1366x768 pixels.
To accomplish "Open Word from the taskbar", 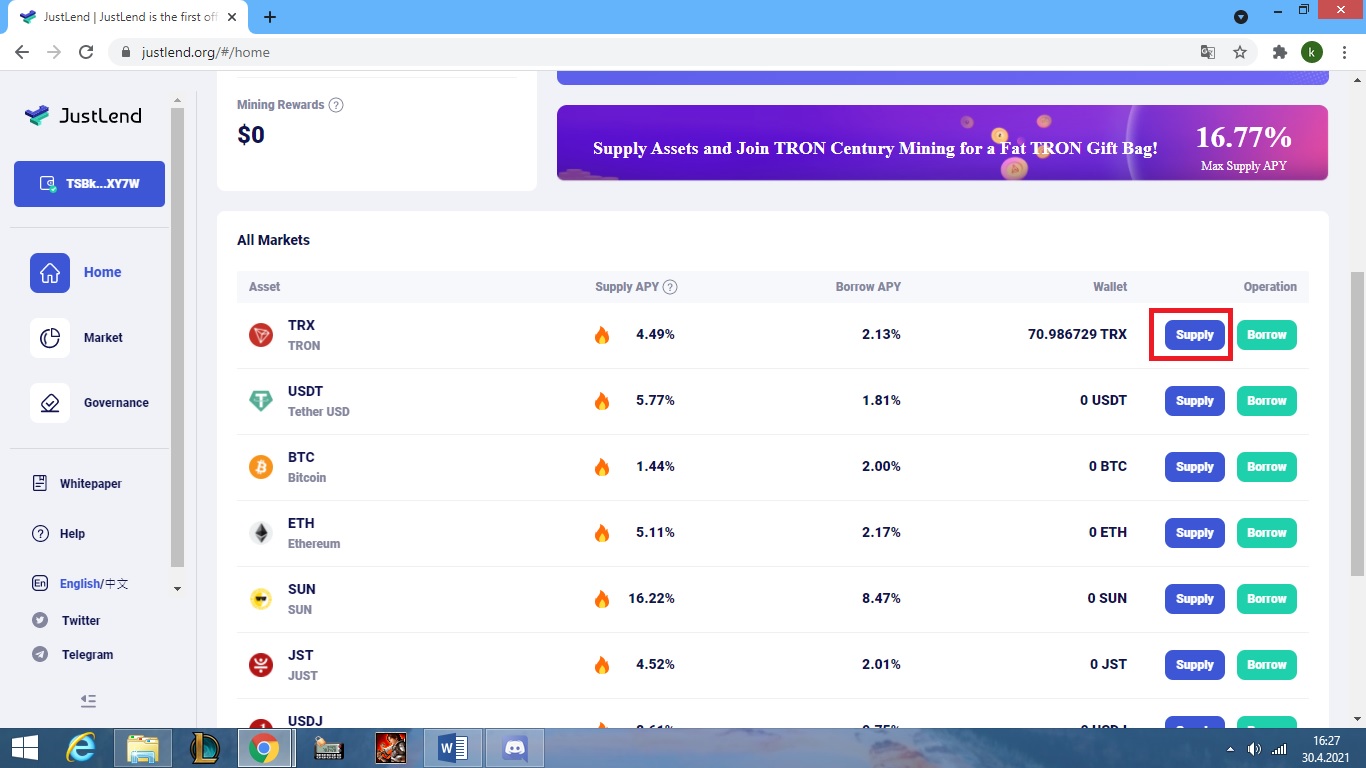I will pyautogui.click(x=453, y=748).
